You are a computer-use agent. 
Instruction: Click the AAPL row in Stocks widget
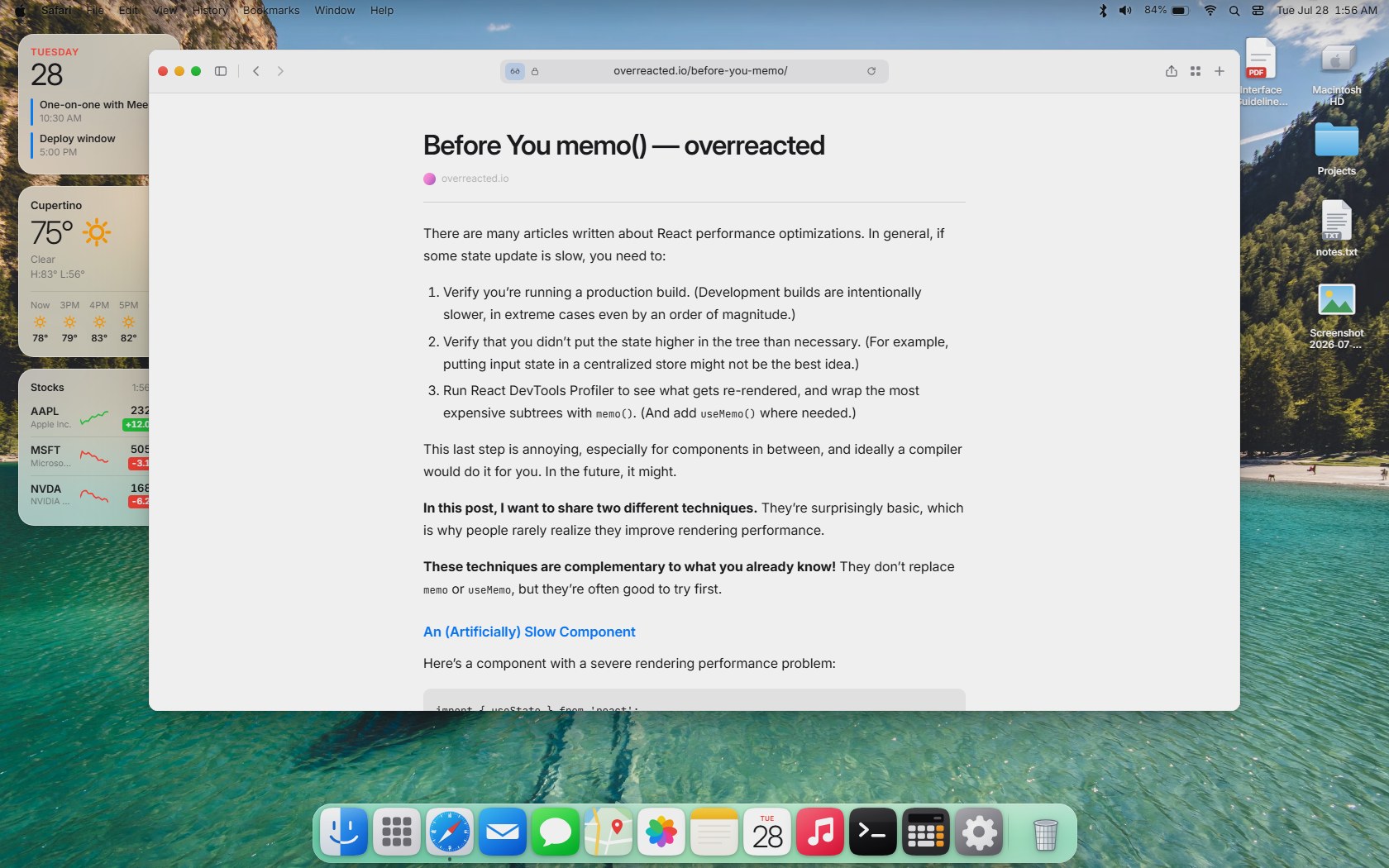point(89,417)
